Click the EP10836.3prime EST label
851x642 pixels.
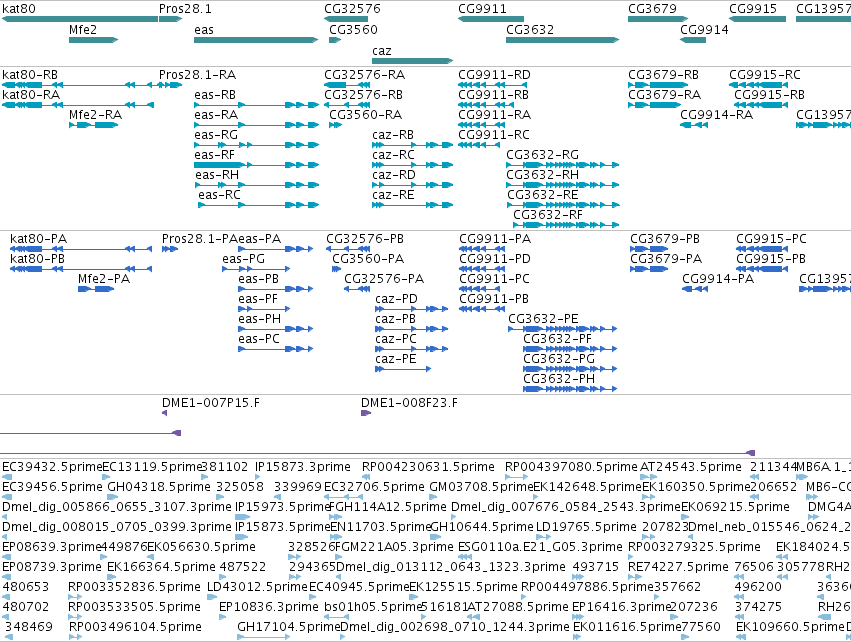tap(269, 607)
